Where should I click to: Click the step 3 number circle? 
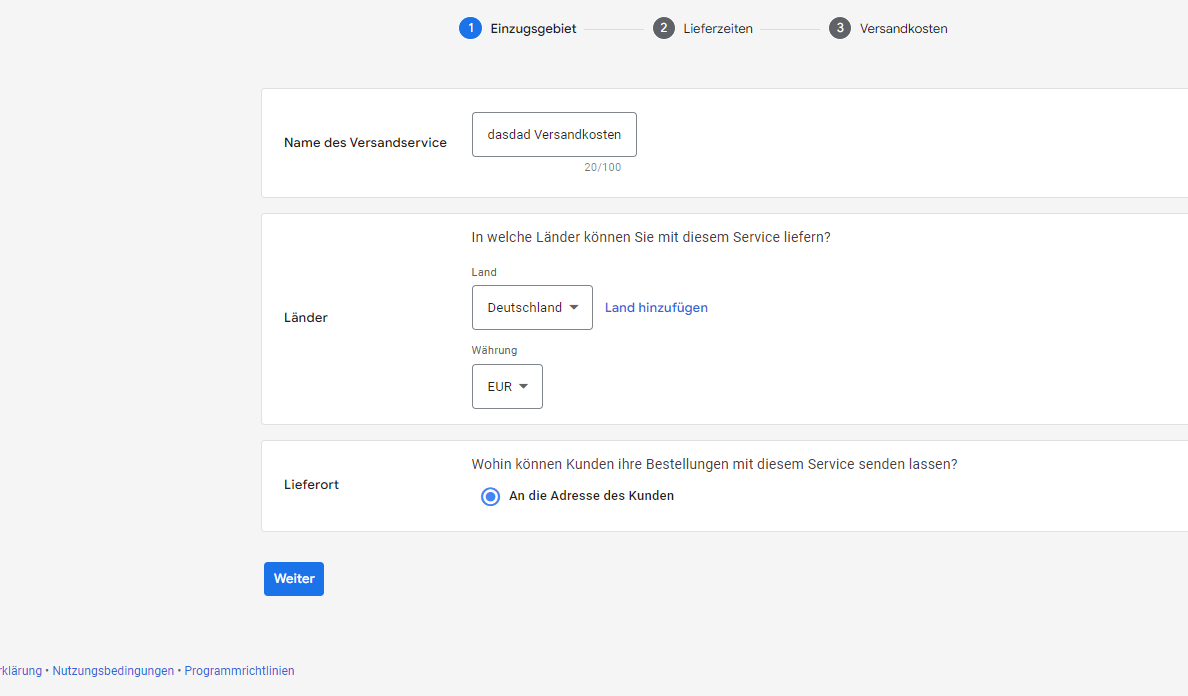tap(840, 28)
